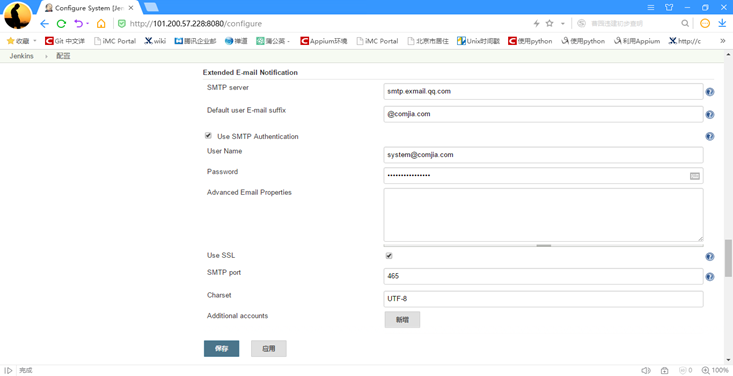Image resolution: width=733 pixels, height=376 pixels.
Task: Toggle Use SMTP Authentication checkbox
Action: (x=208, y=136)
